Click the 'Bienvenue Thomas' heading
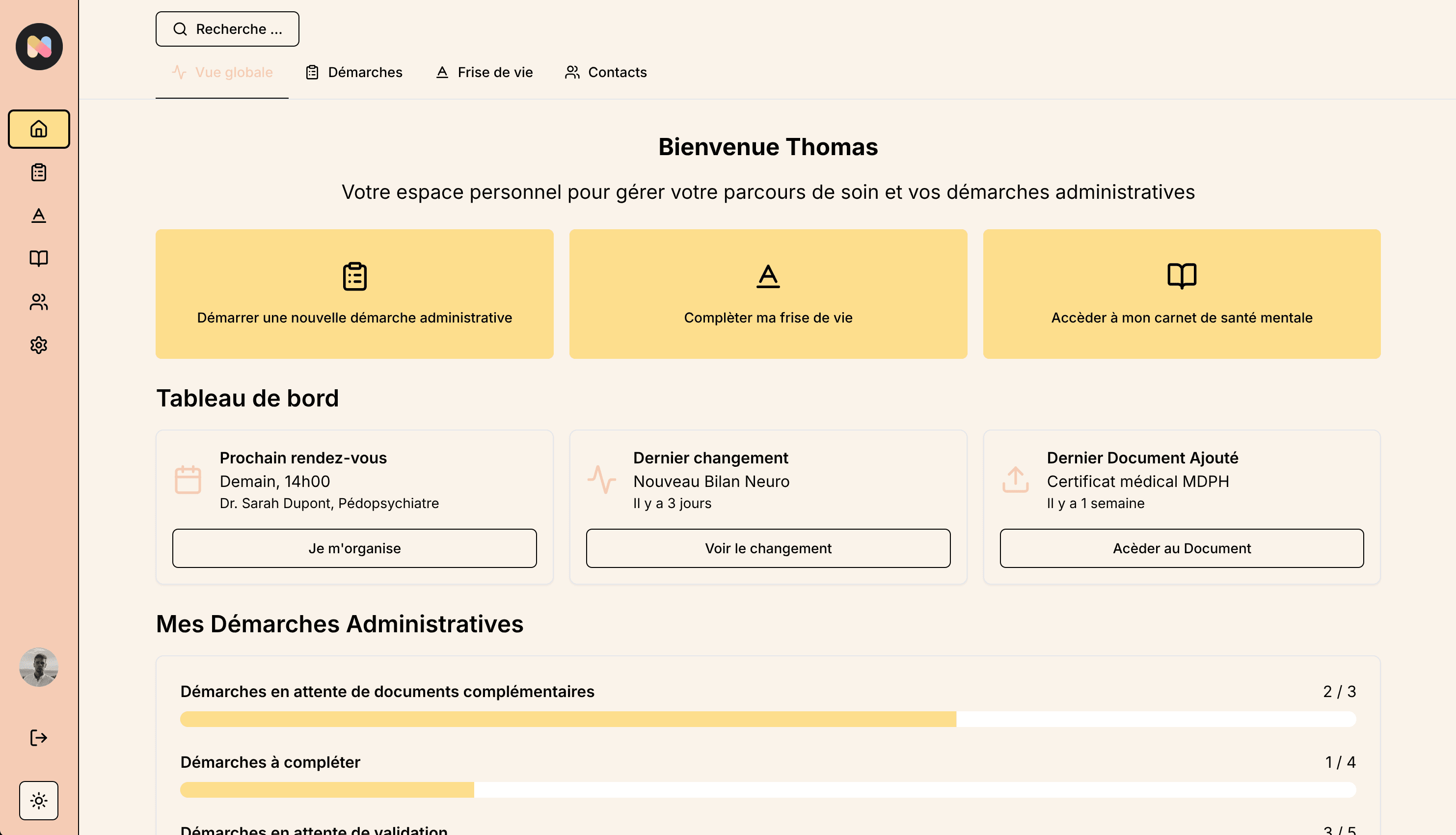The image size is (1456, 835). [768, 147]
